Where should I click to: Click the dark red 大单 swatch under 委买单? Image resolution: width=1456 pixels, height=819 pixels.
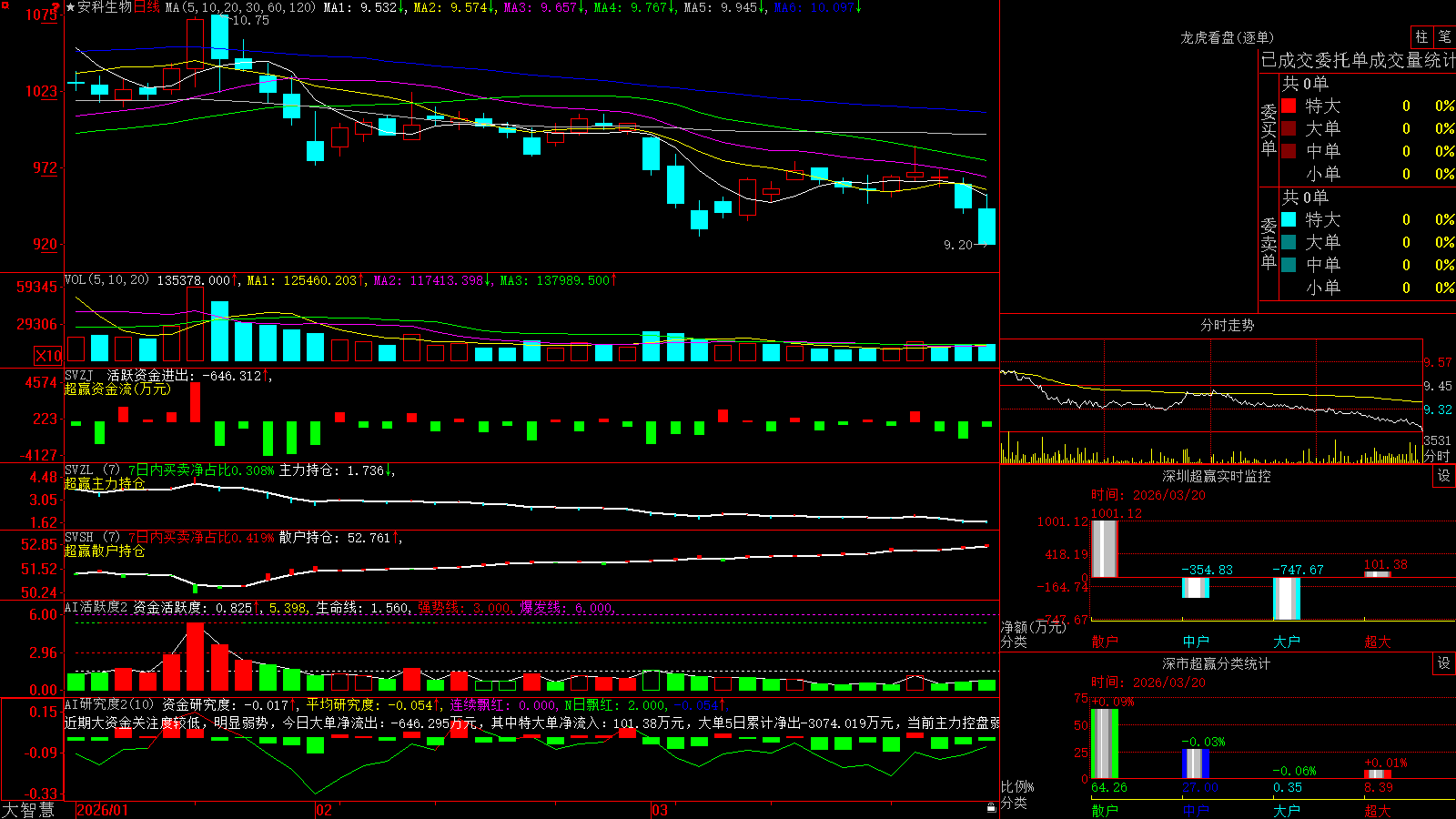pyautogui.click(x=1289, y=128)
